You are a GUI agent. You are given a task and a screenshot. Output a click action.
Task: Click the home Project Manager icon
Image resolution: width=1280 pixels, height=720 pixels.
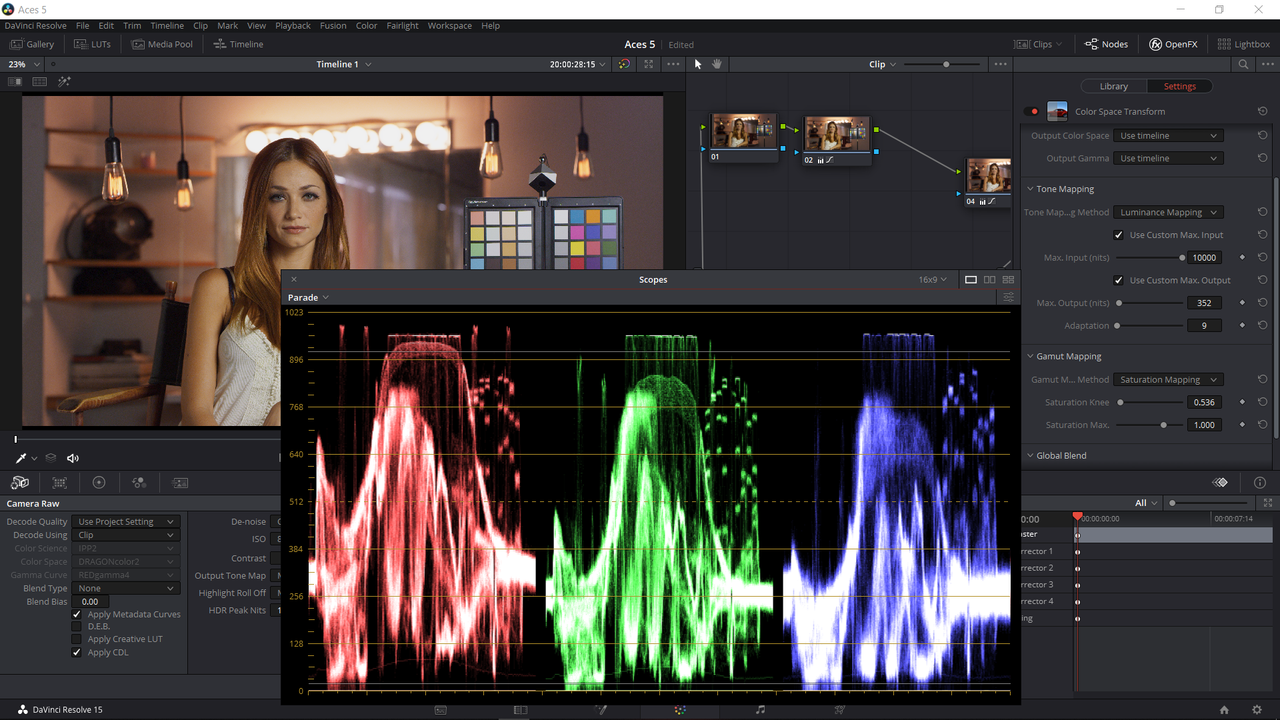tap(1225, 710)
